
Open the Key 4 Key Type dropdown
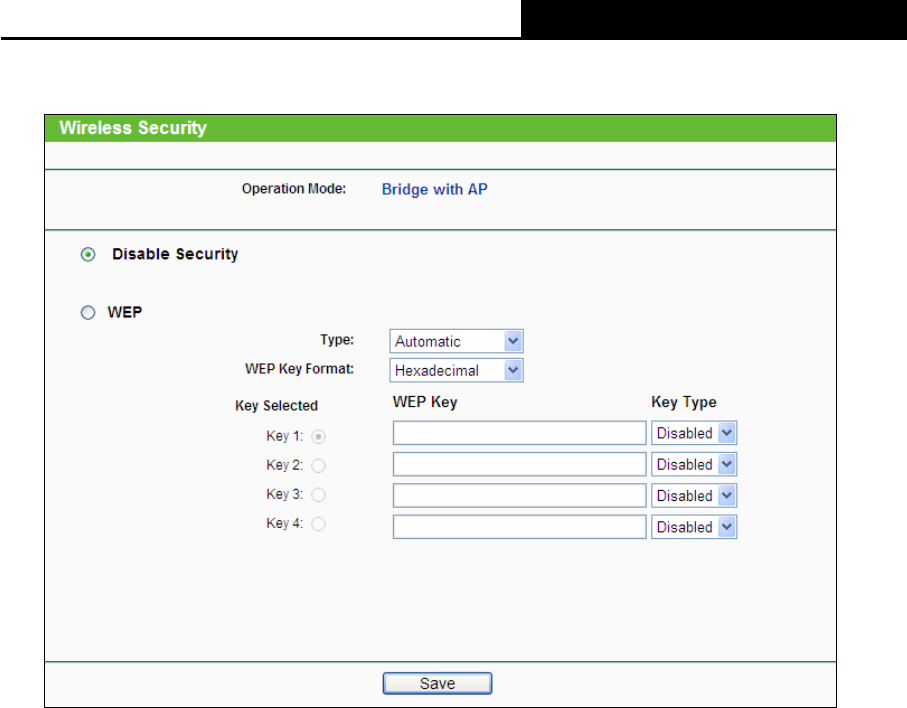pos(694,526)
